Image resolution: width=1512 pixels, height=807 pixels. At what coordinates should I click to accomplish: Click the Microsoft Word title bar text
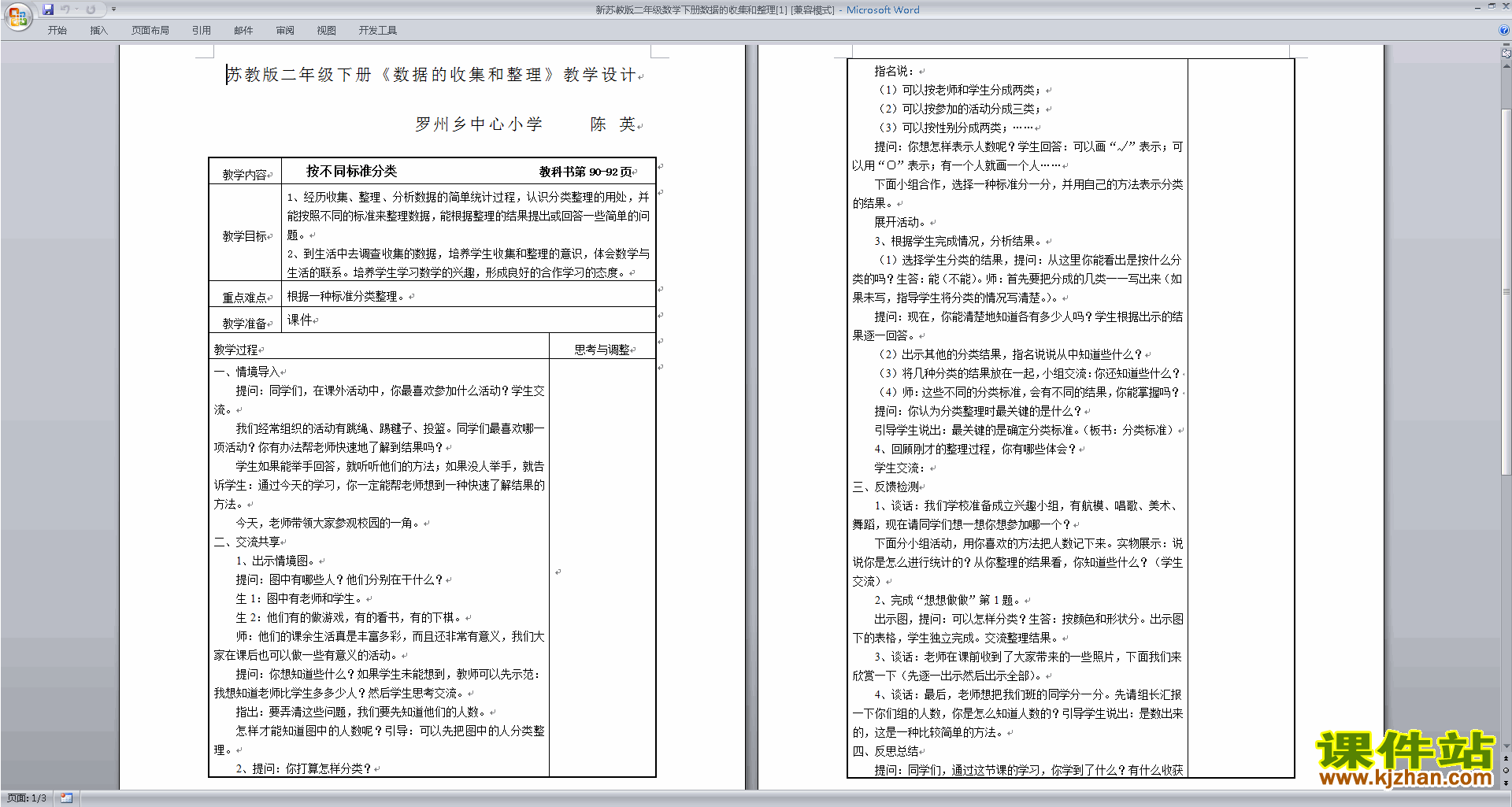(x=883, y=9)
